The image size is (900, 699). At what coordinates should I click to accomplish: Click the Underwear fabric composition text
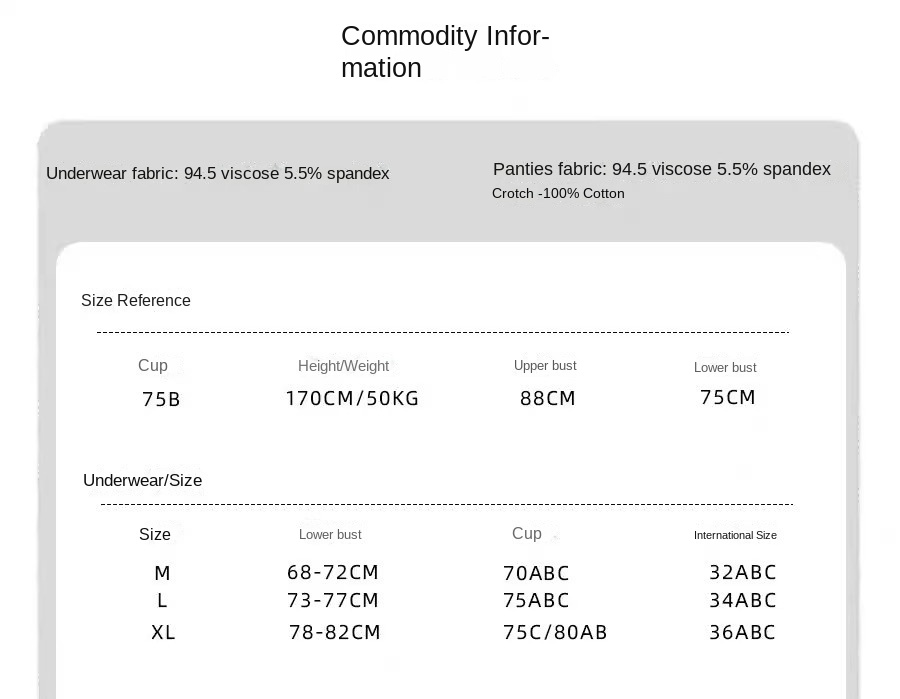pyautogui.click(x=217, y=173)
